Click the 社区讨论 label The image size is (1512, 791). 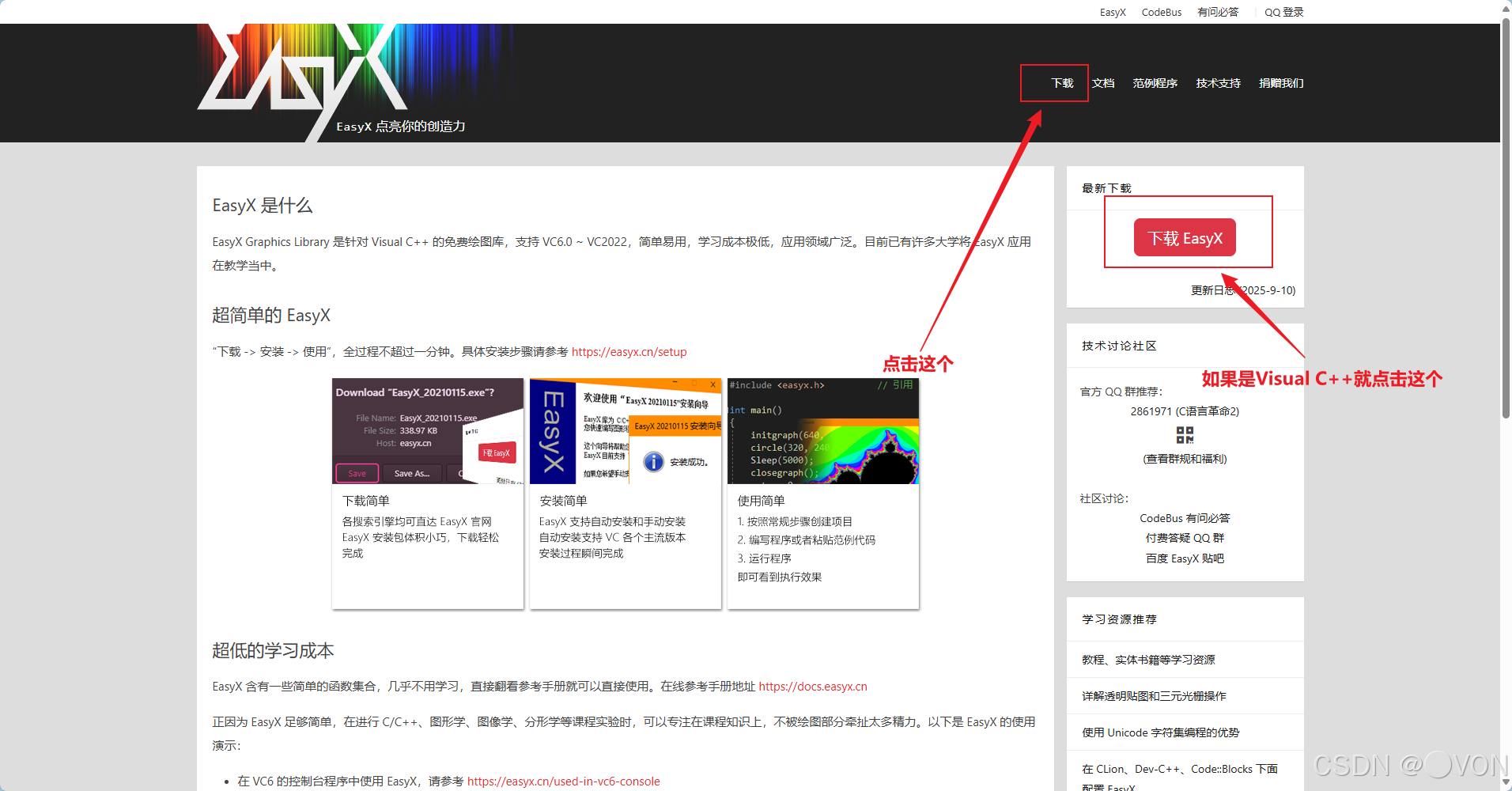[1105, 498]
